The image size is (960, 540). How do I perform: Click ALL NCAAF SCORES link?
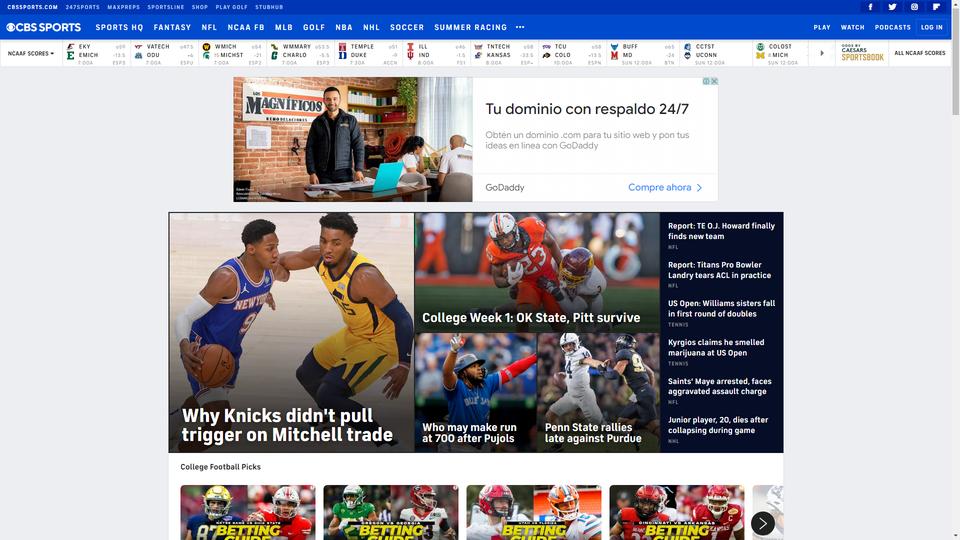tap(920, 53)
